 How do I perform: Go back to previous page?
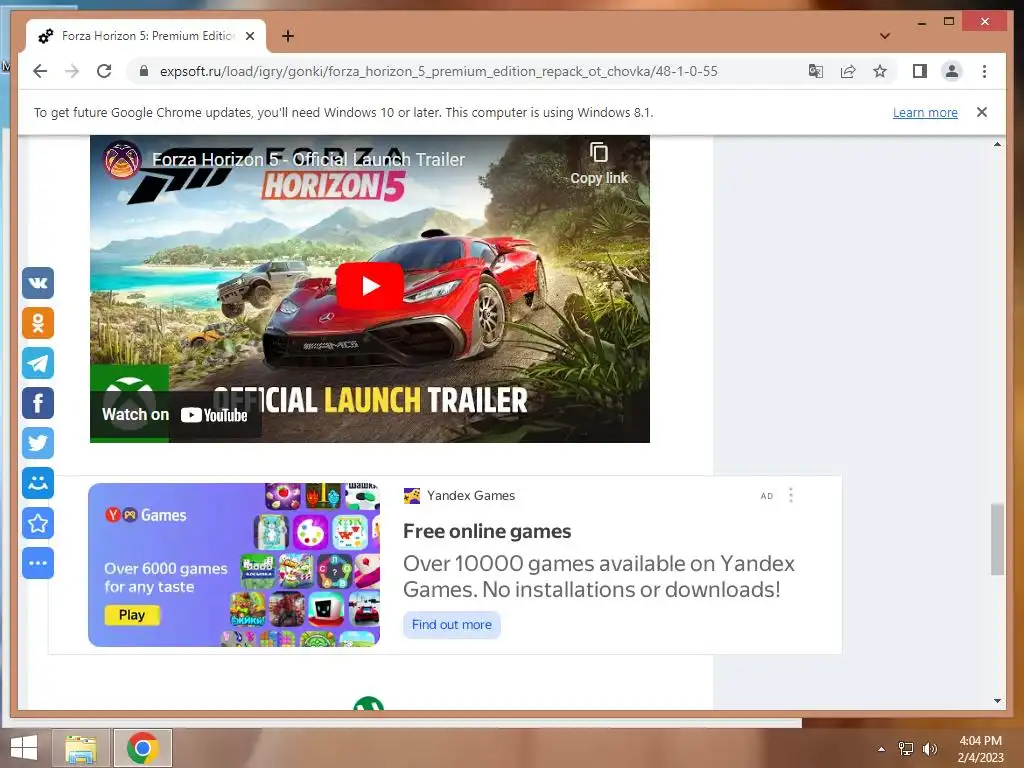click(40, 71)
